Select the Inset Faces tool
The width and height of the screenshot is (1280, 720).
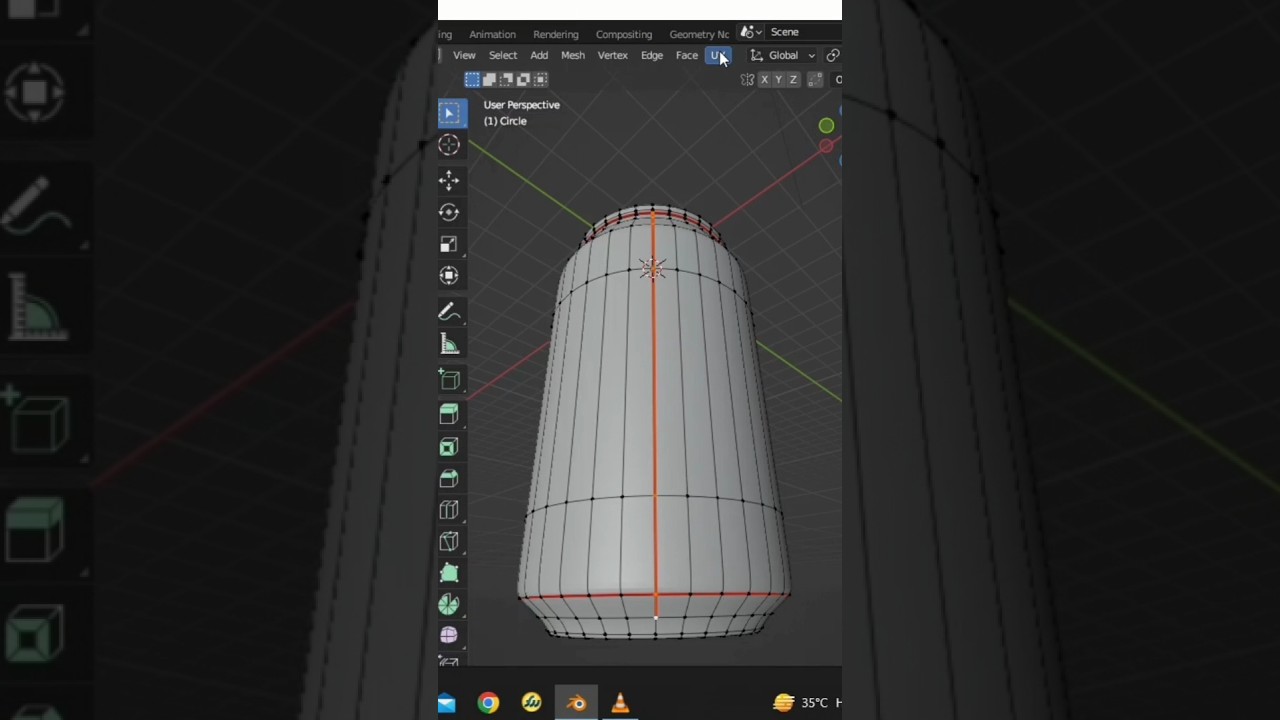tap(449, 446)
